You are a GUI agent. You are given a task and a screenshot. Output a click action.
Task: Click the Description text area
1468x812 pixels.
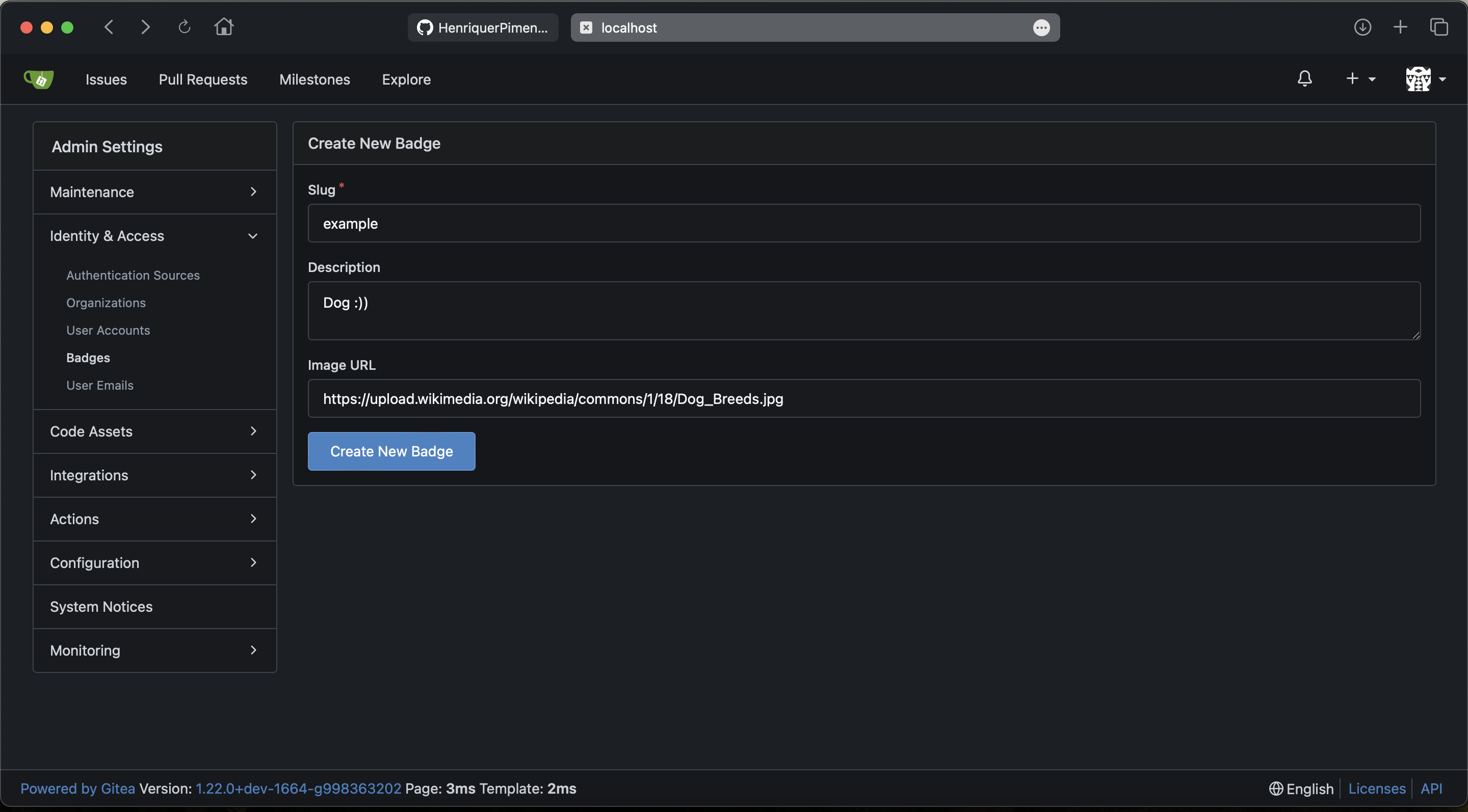point(864,310)
